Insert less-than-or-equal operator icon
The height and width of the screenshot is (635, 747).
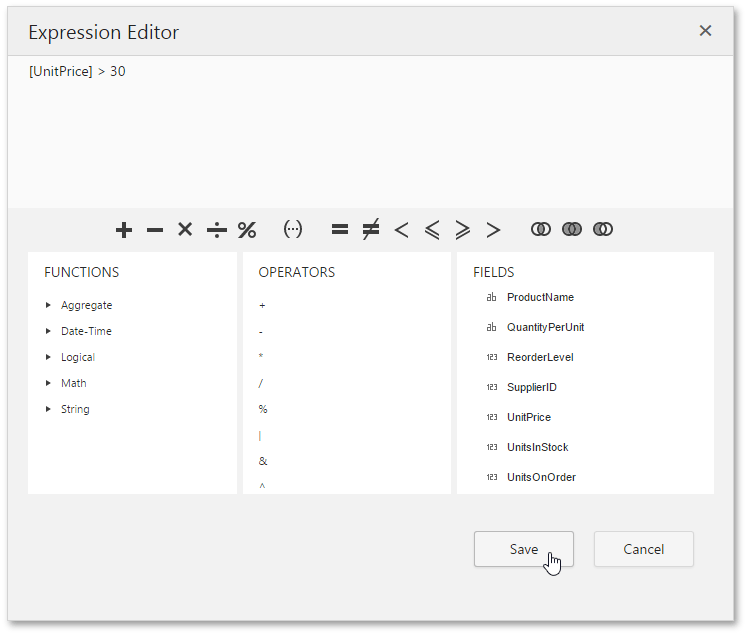pyautogui.click(x=432, y=230)
